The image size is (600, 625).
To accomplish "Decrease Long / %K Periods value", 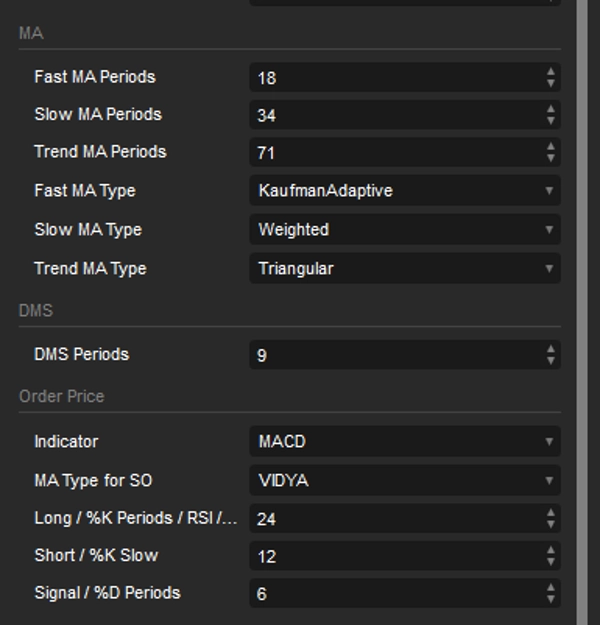I will point(551,524).
